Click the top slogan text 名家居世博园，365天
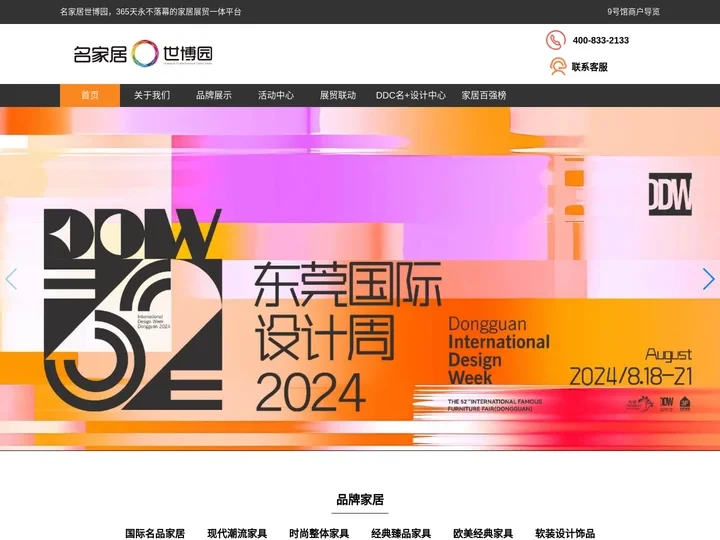The image size is (720, 540). (x=151, y=12)
